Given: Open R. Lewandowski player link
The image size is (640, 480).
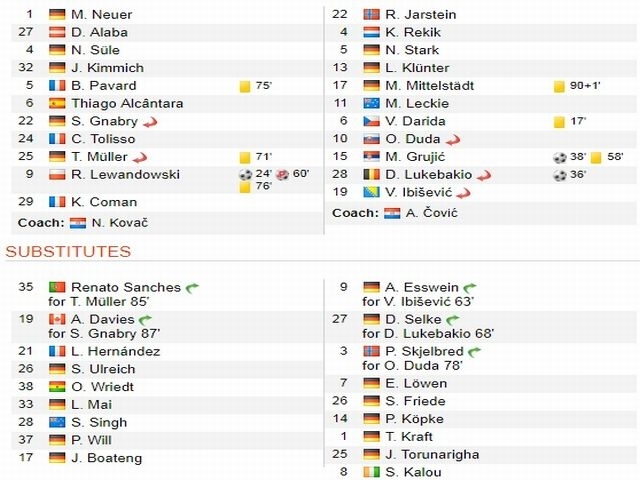Looking at the screenshot, I should (125, 175).
